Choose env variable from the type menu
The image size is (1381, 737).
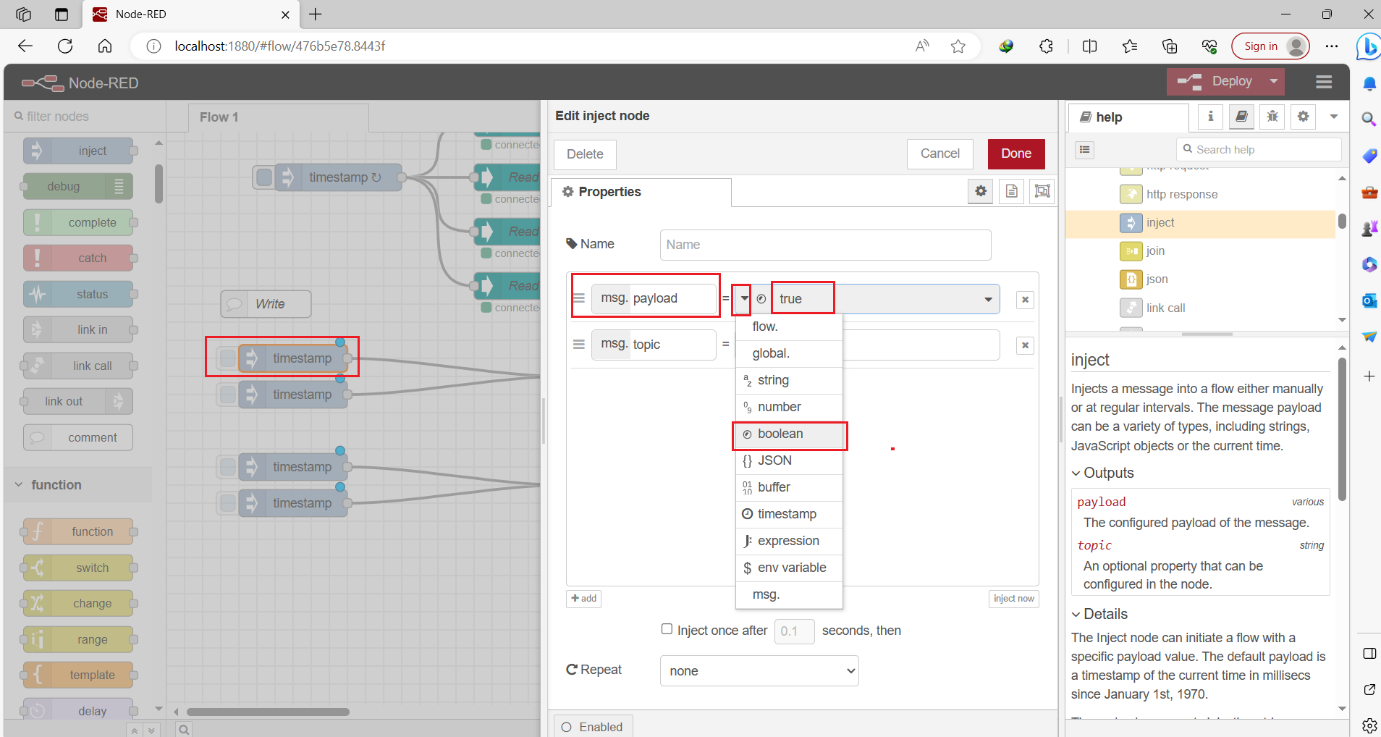point(789,568)
